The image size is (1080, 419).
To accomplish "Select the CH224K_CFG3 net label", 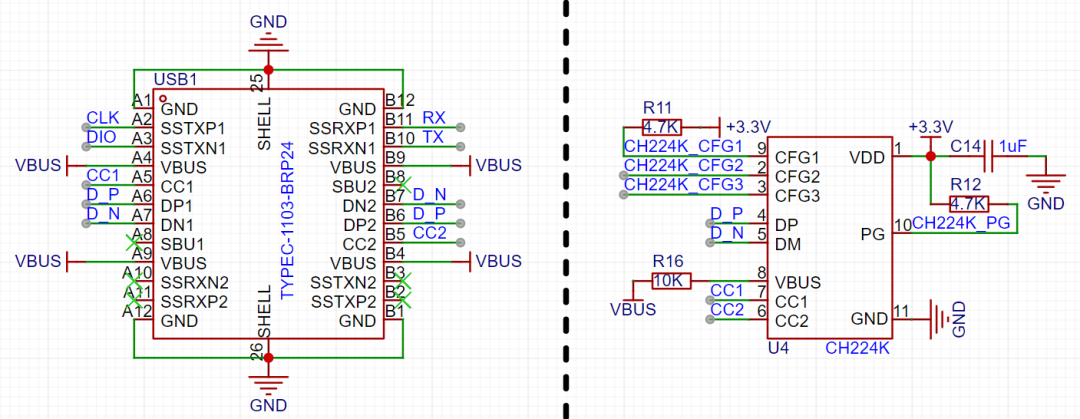I will tap(683, 185).
